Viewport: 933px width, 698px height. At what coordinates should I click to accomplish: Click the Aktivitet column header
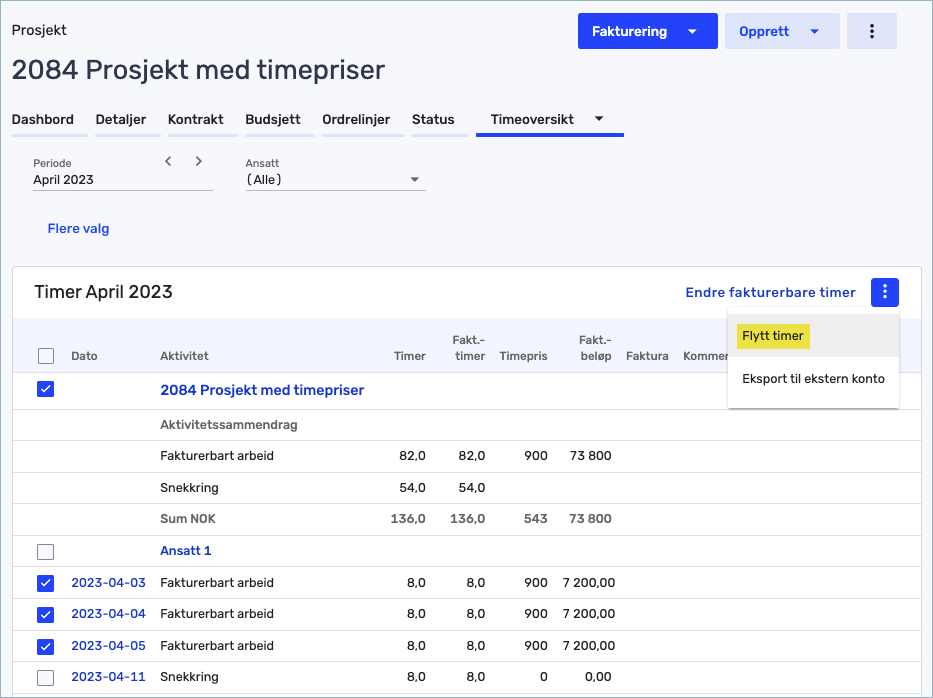tap(184, 356)
